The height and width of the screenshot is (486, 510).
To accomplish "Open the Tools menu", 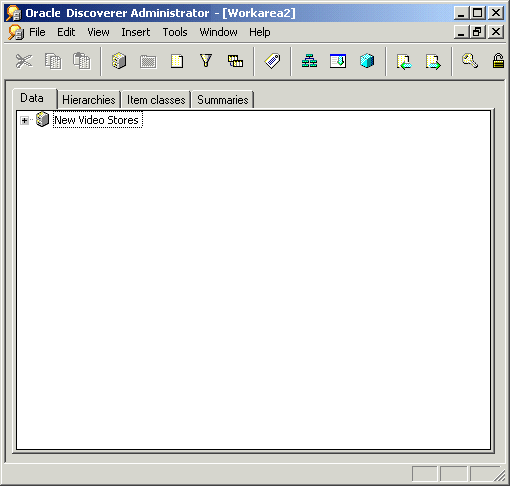I will (x=175, y=32).
